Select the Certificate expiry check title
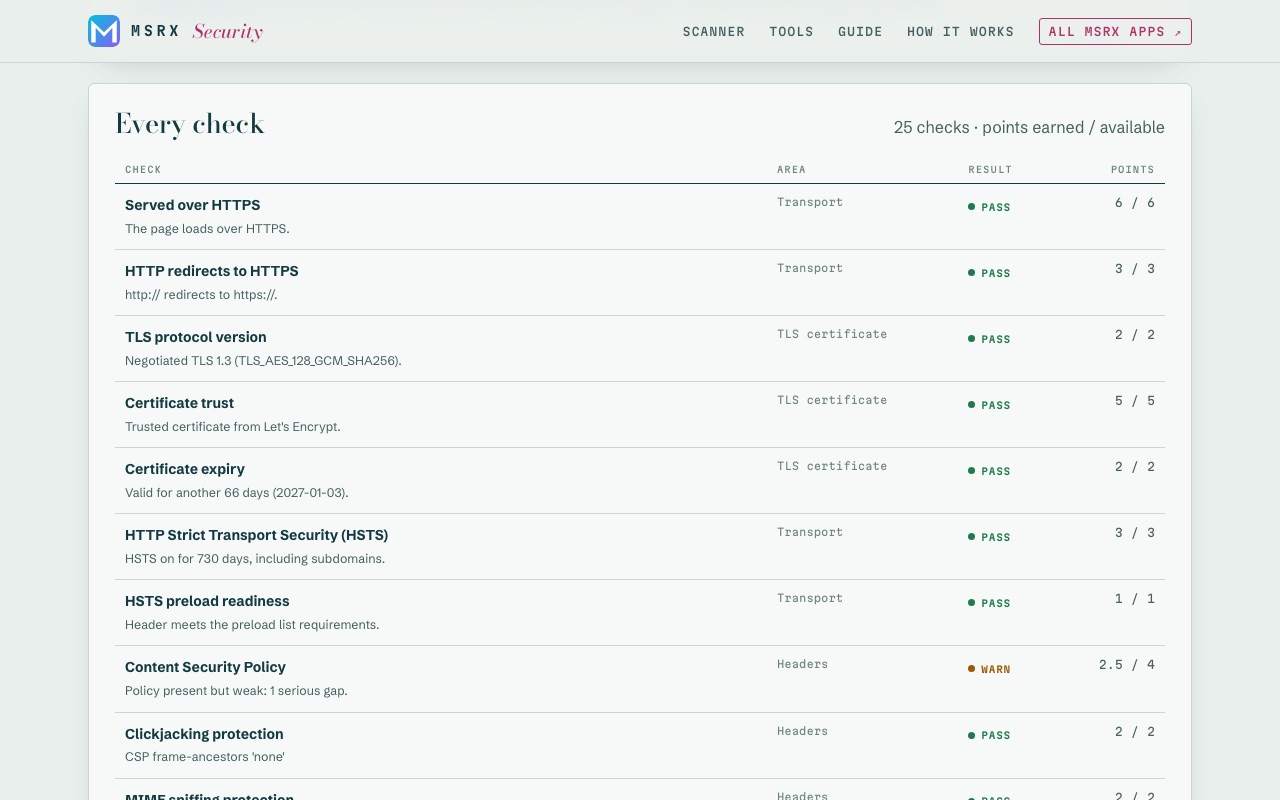This screenshot has width=1280, height=800. pos(185,469)
